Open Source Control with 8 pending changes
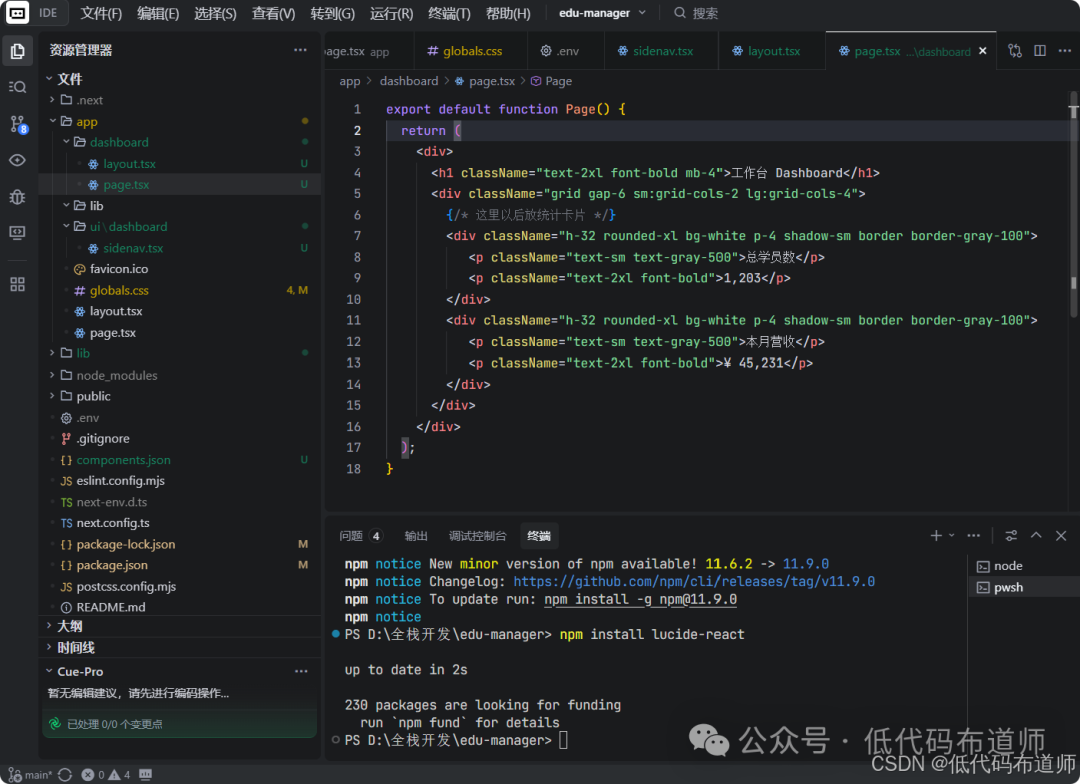This screenshot has width=1080, height=784. 17,124
